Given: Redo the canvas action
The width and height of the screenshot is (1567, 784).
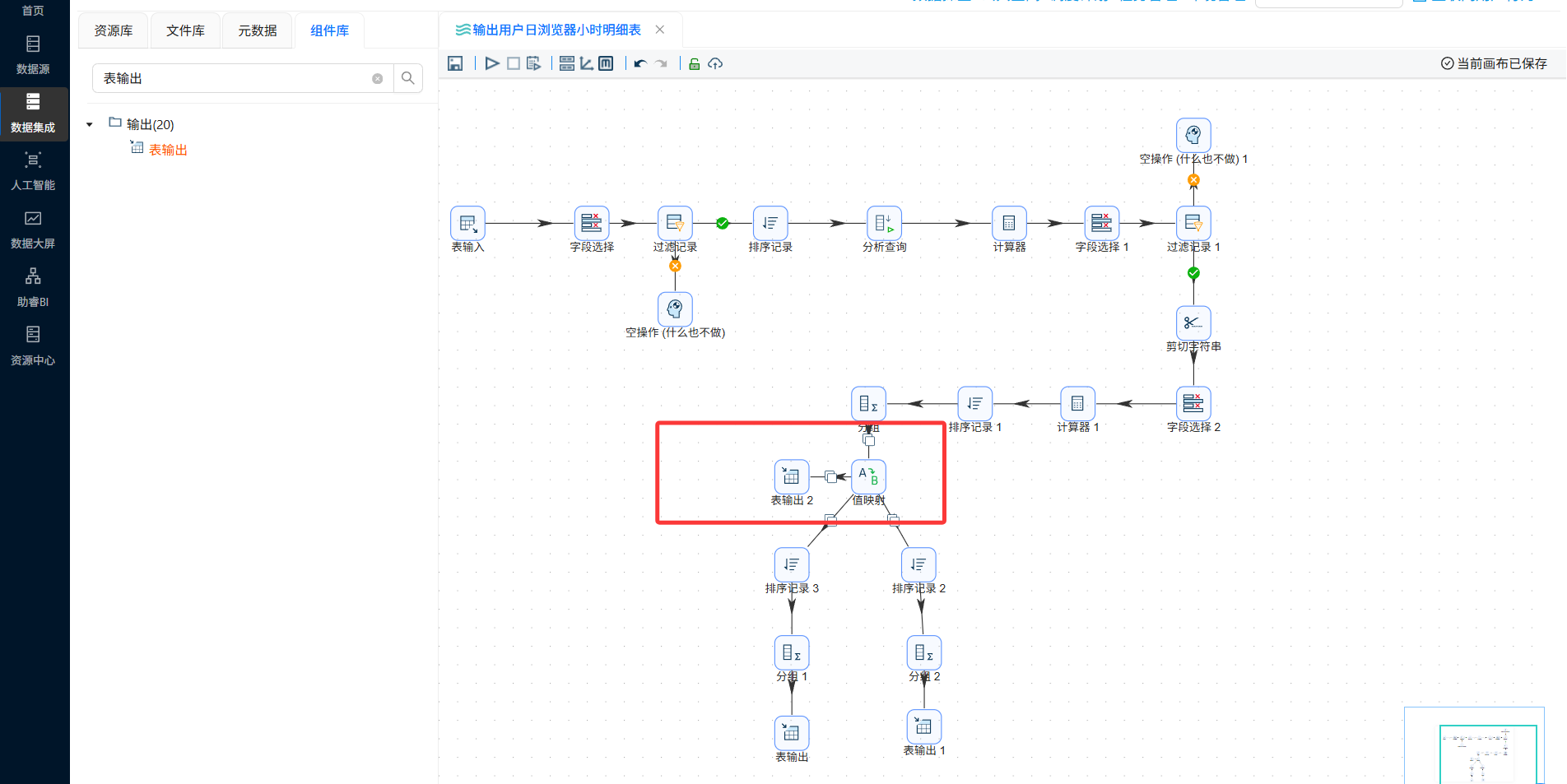Looking at the screenshot, I should [x=661, y=63].
